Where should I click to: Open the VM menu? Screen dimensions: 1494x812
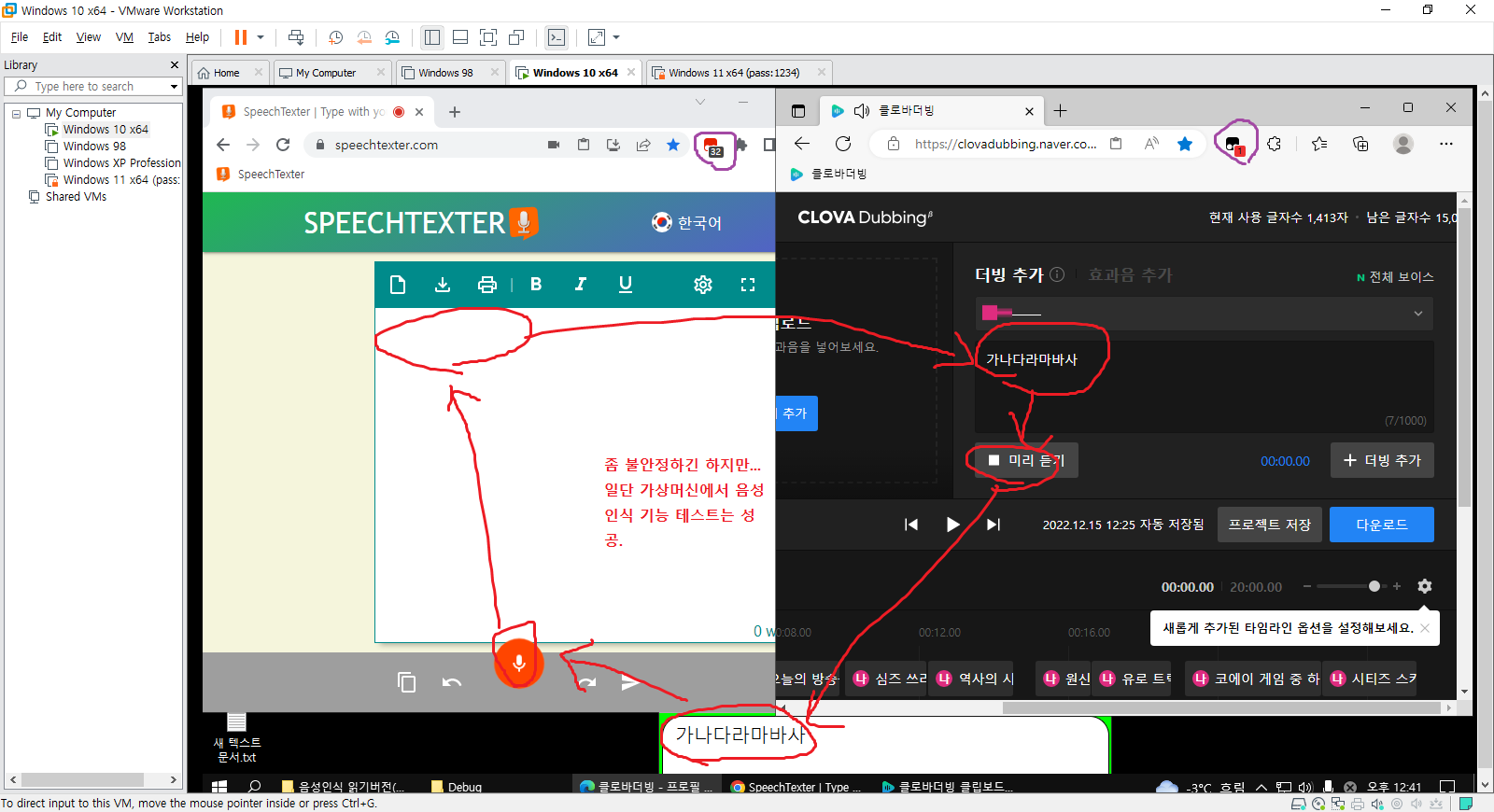pyautogui.click(x=124, y=37)
